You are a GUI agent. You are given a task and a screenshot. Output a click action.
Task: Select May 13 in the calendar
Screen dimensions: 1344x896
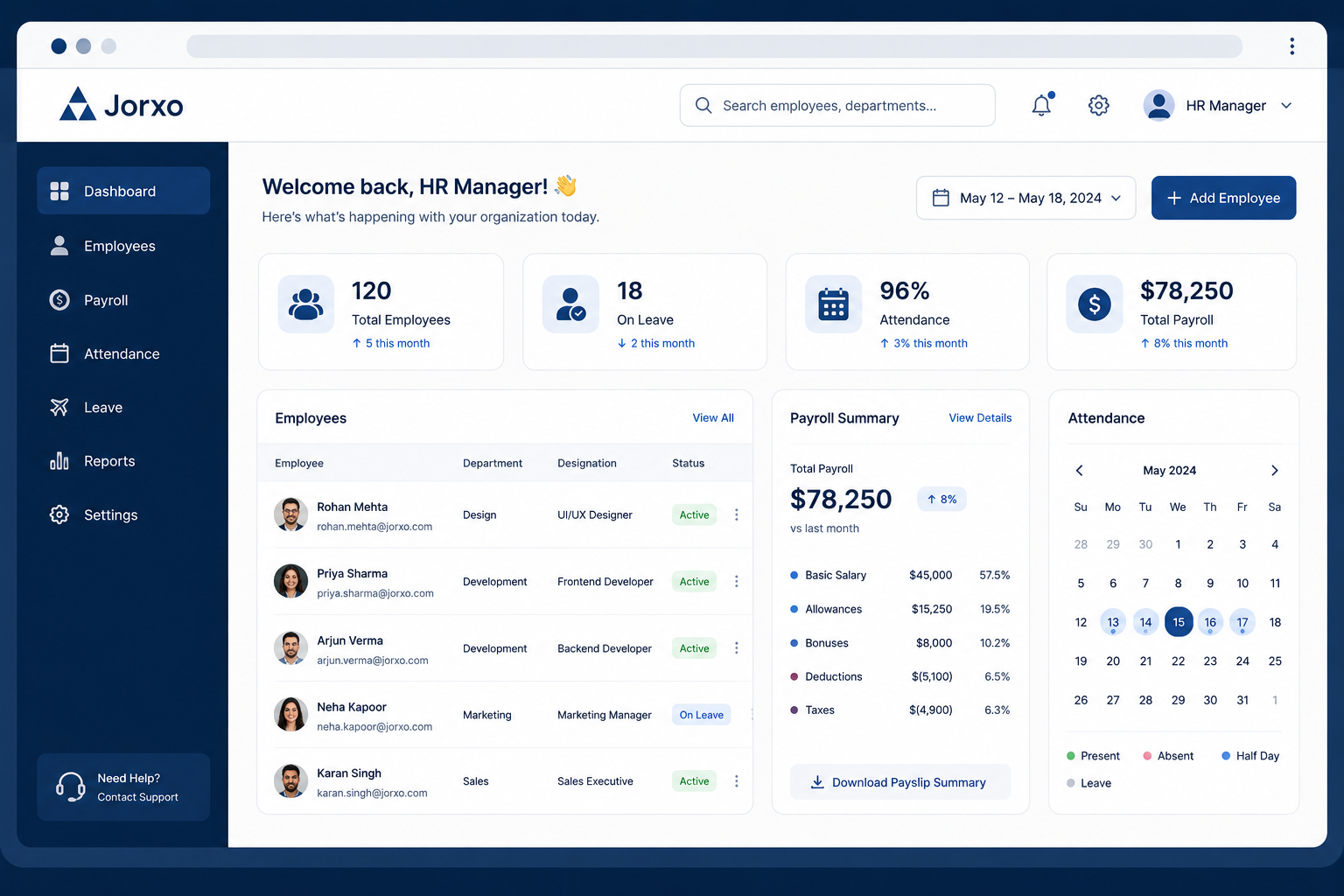(x=1113, y=622)
